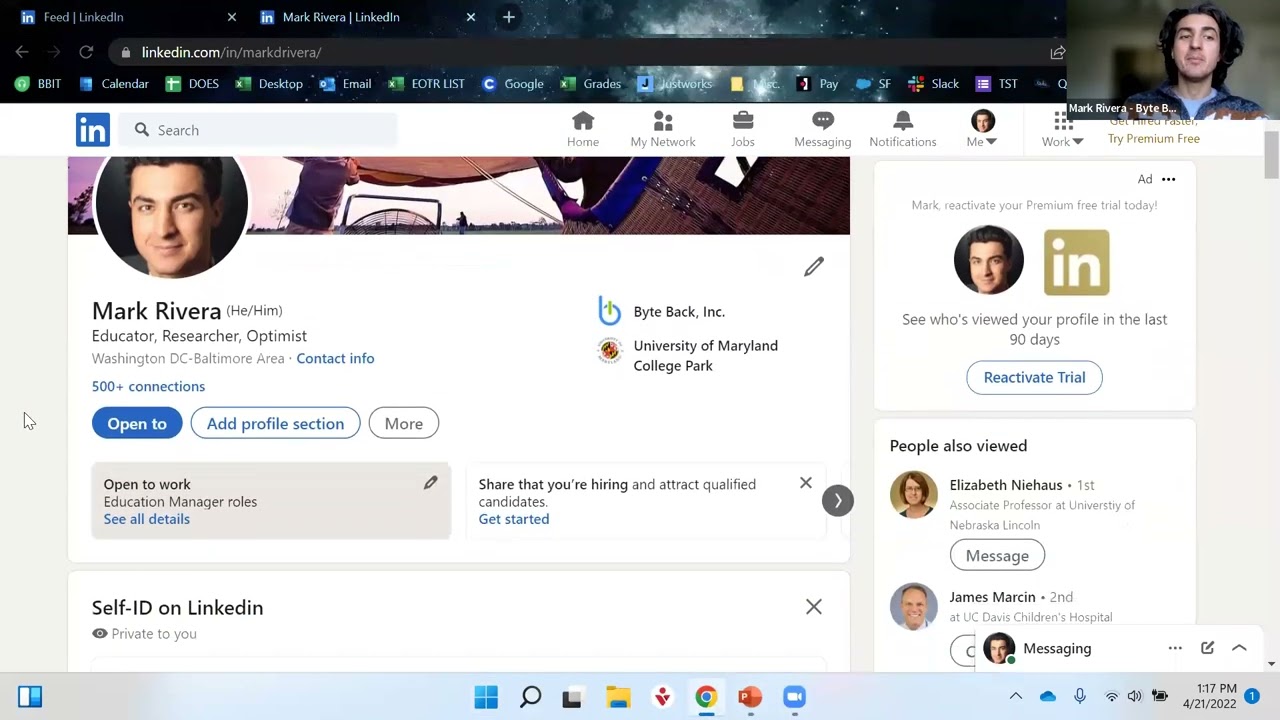Expand the Work apps menu

pos(1062,130)
